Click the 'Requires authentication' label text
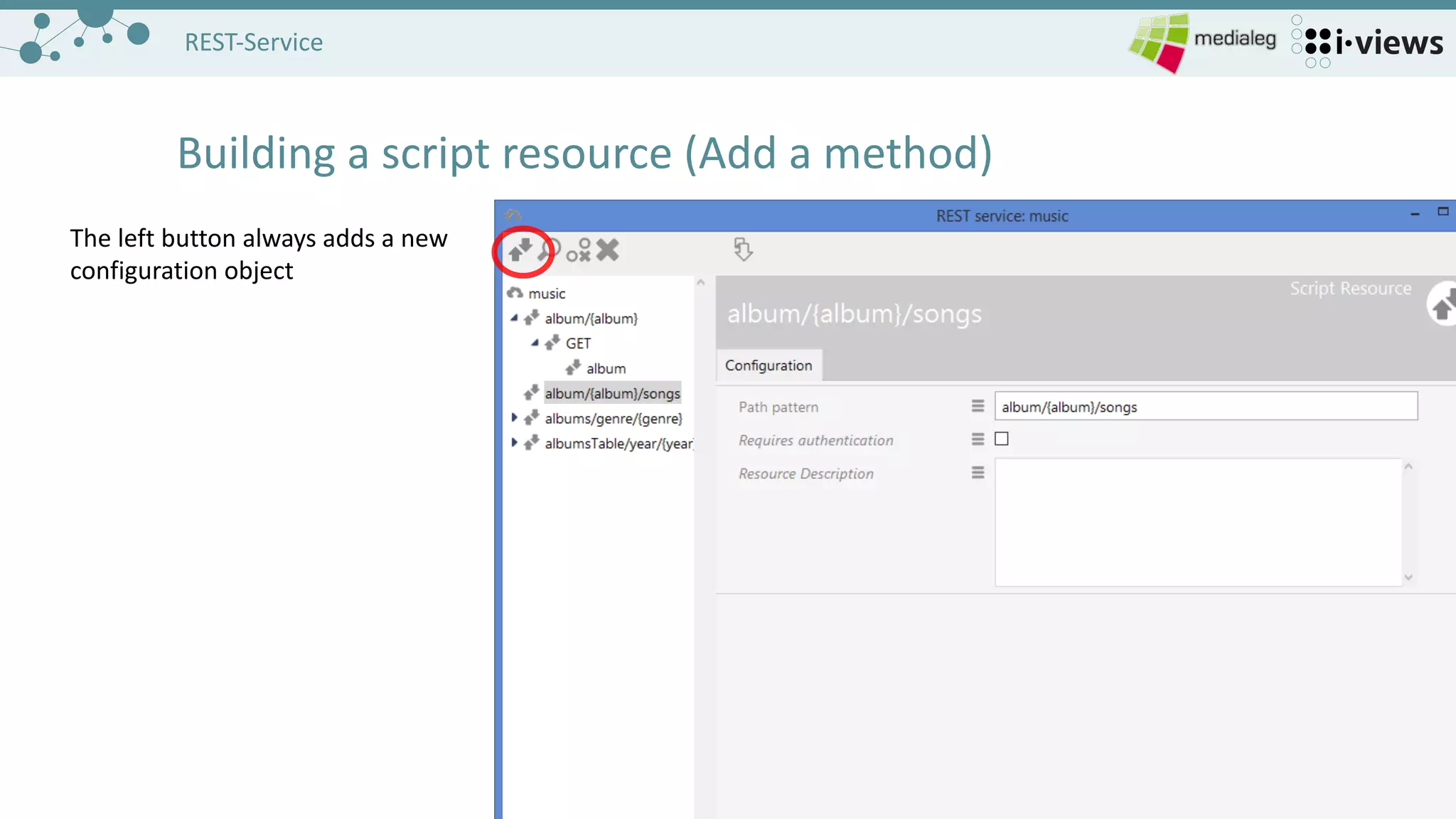This screenshot has height=819, width=1456. pos(816,440)
